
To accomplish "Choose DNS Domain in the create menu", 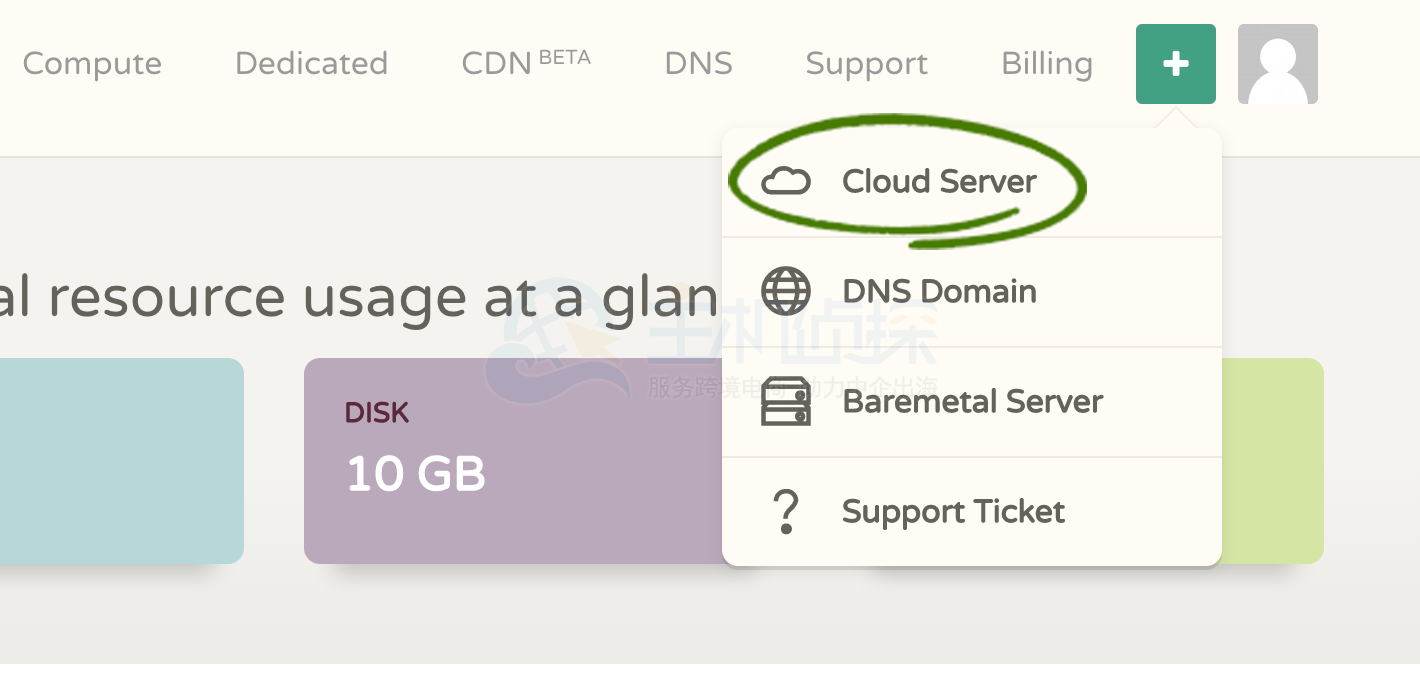I will tap(939, 292).
